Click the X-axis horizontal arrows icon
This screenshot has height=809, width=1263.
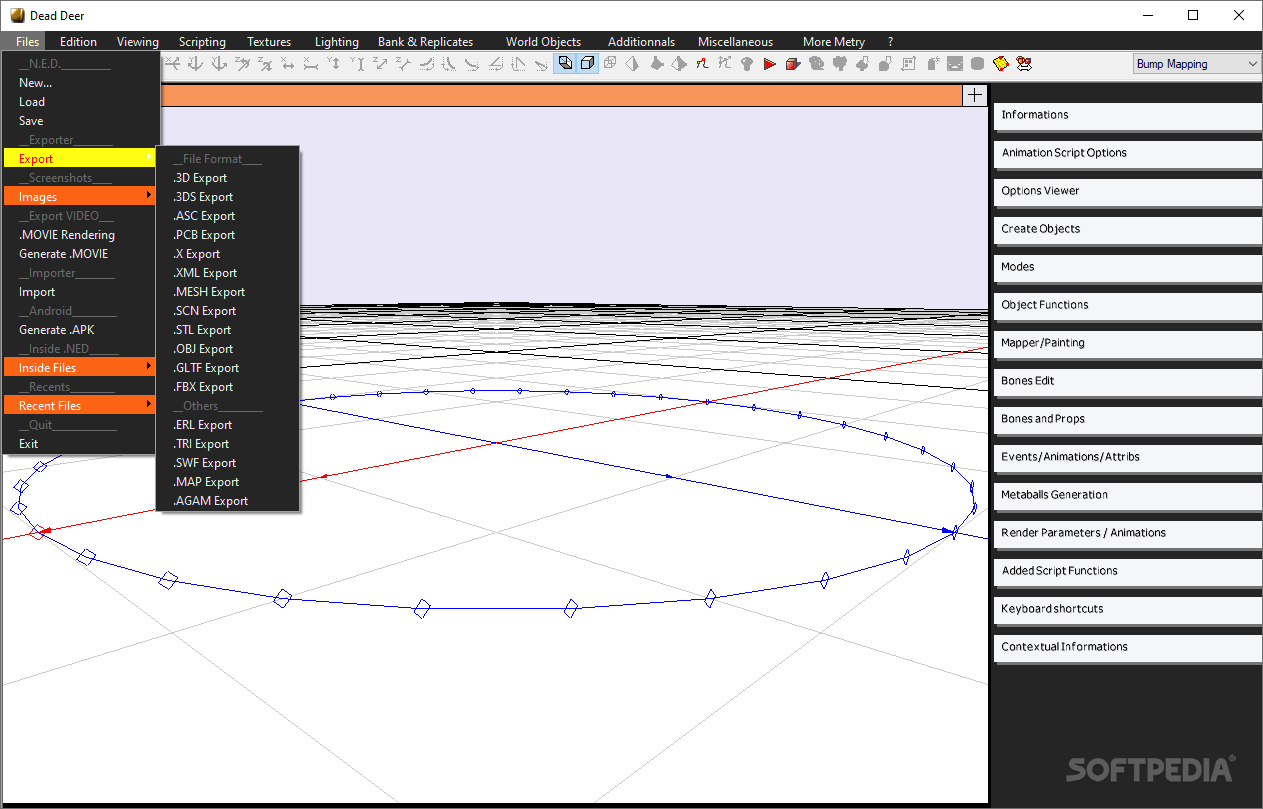pyautogui.click(x=287, y=63)
